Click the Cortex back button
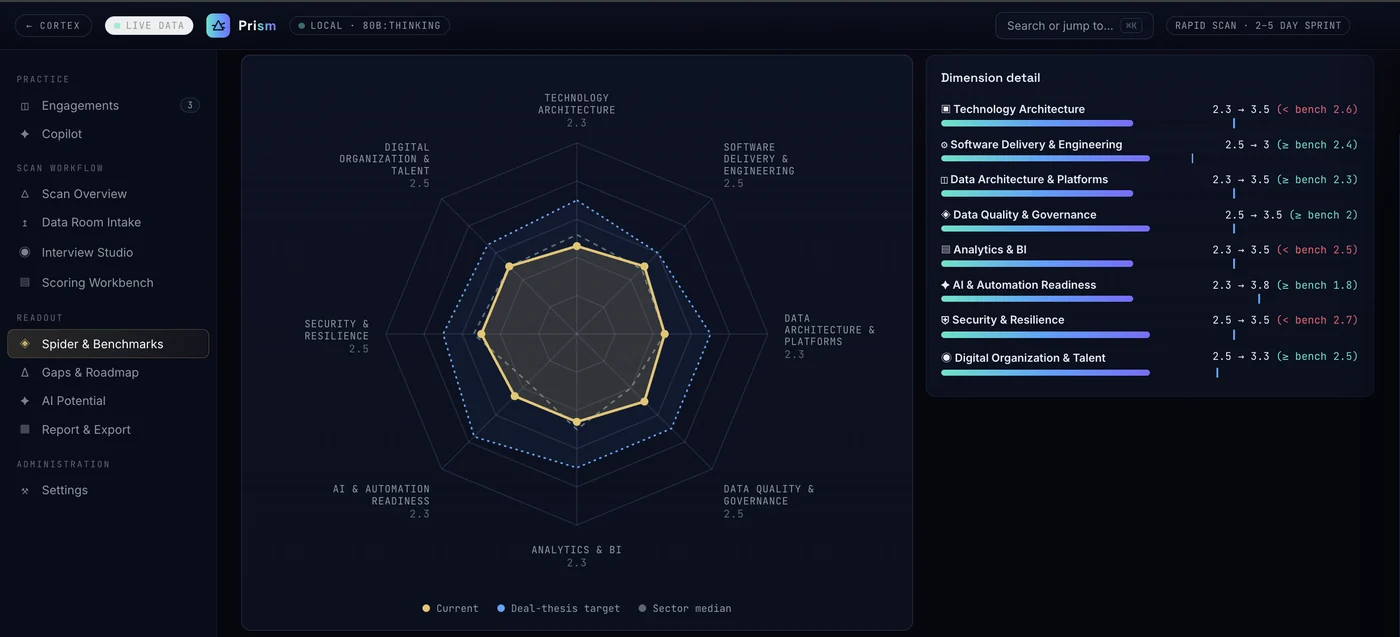1400x637 pixels. 54,25
